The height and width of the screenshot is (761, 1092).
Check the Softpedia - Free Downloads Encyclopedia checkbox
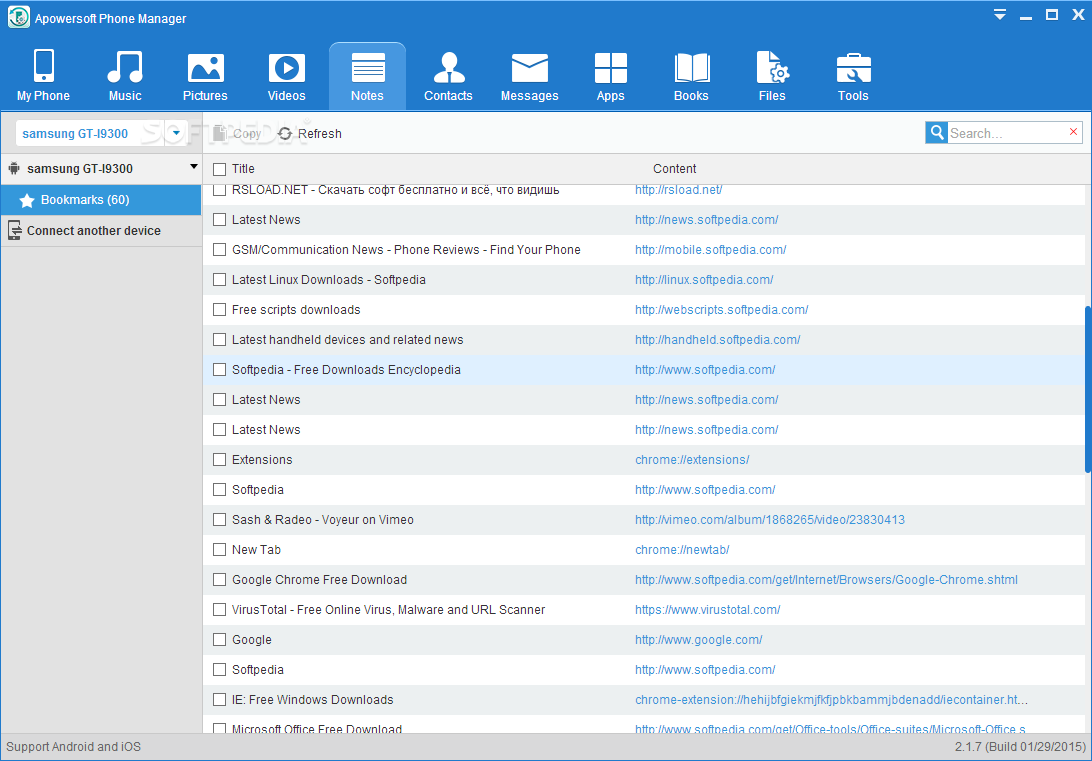(x=219, y=370)
